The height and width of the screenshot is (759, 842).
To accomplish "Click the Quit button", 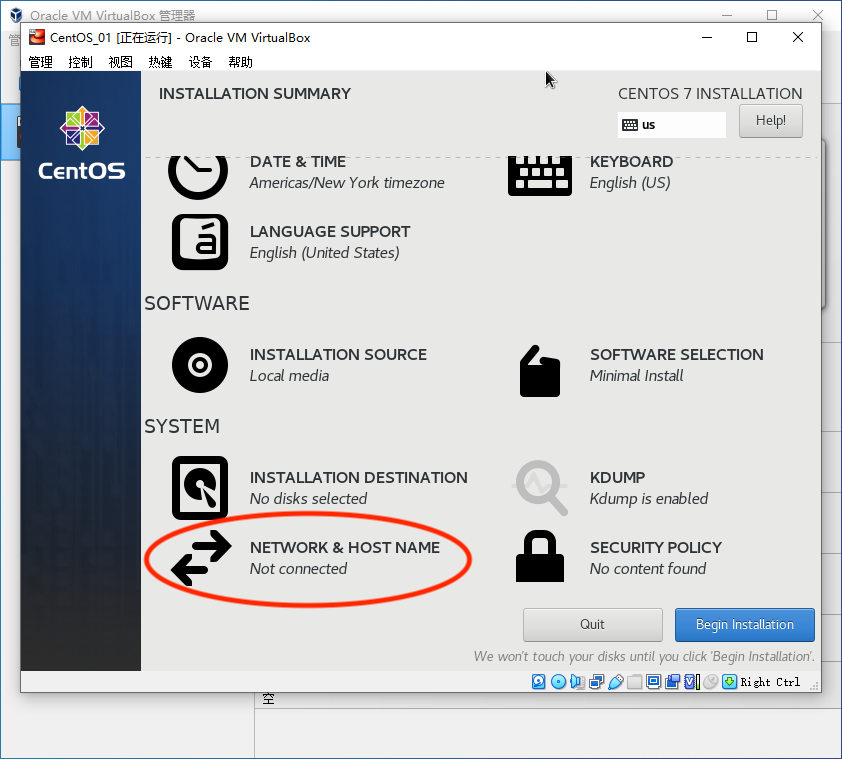I will (x=592, y=625).
